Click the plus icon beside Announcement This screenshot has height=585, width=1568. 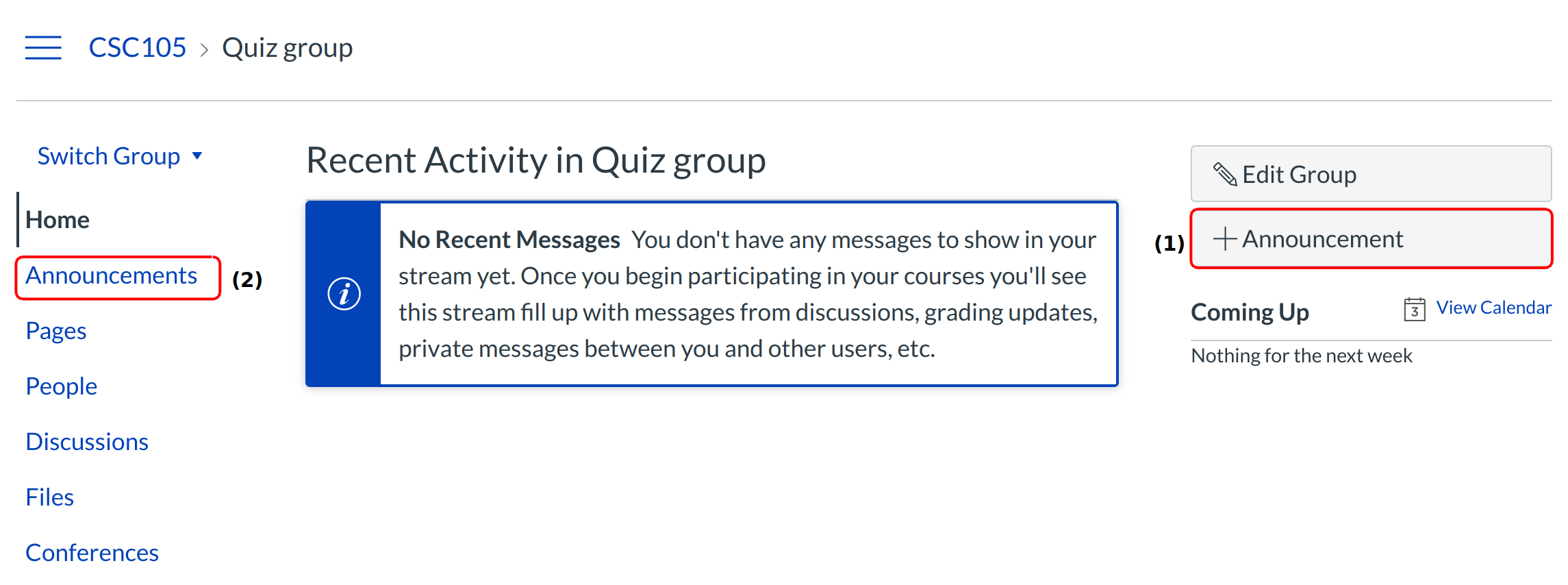tap(1224, 239)
